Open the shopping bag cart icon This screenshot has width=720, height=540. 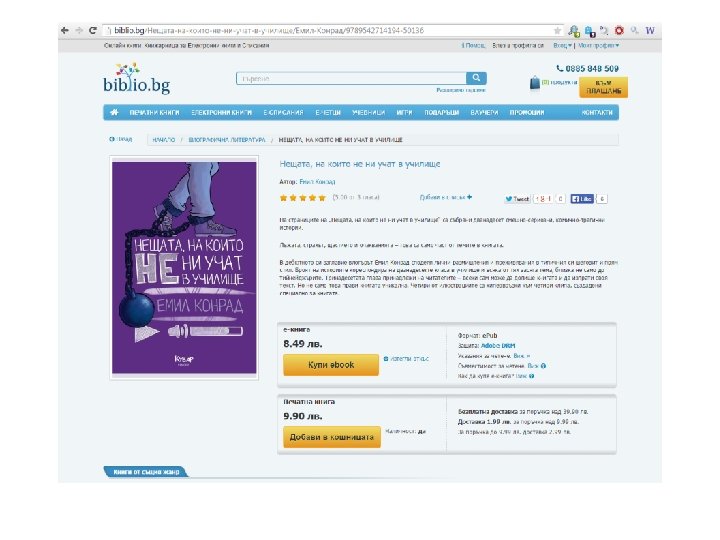pyautogui.click(x=535, y=83)
